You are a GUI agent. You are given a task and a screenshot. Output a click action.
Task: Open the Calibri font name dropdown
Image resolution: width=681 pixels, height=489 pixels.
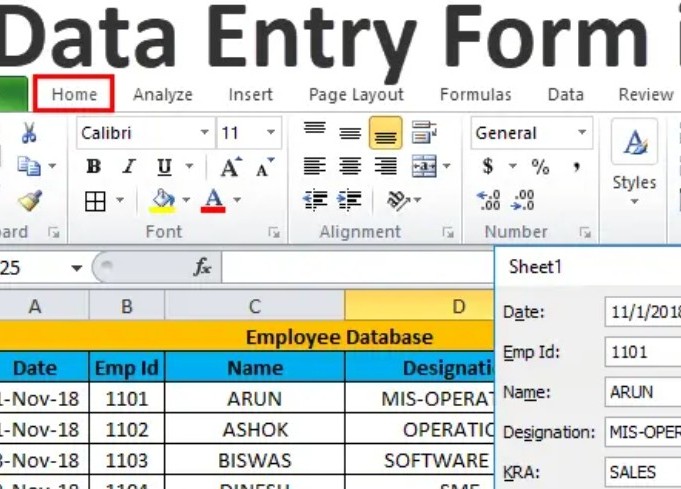tap(204, 132)
